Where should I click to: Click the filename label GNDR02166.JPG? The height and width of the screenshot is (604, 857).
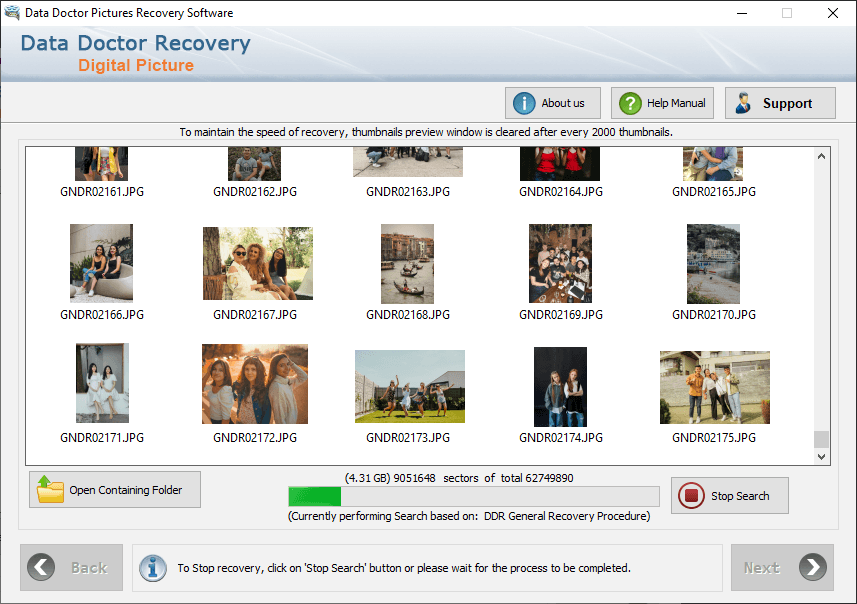point(102,315)
